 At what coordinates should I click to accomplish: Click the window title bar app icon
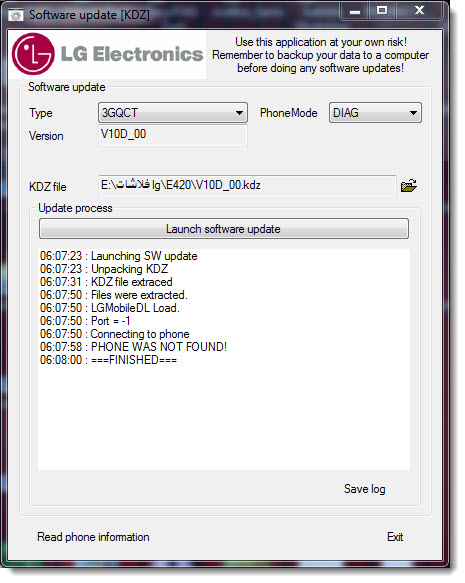pos(15,15)
